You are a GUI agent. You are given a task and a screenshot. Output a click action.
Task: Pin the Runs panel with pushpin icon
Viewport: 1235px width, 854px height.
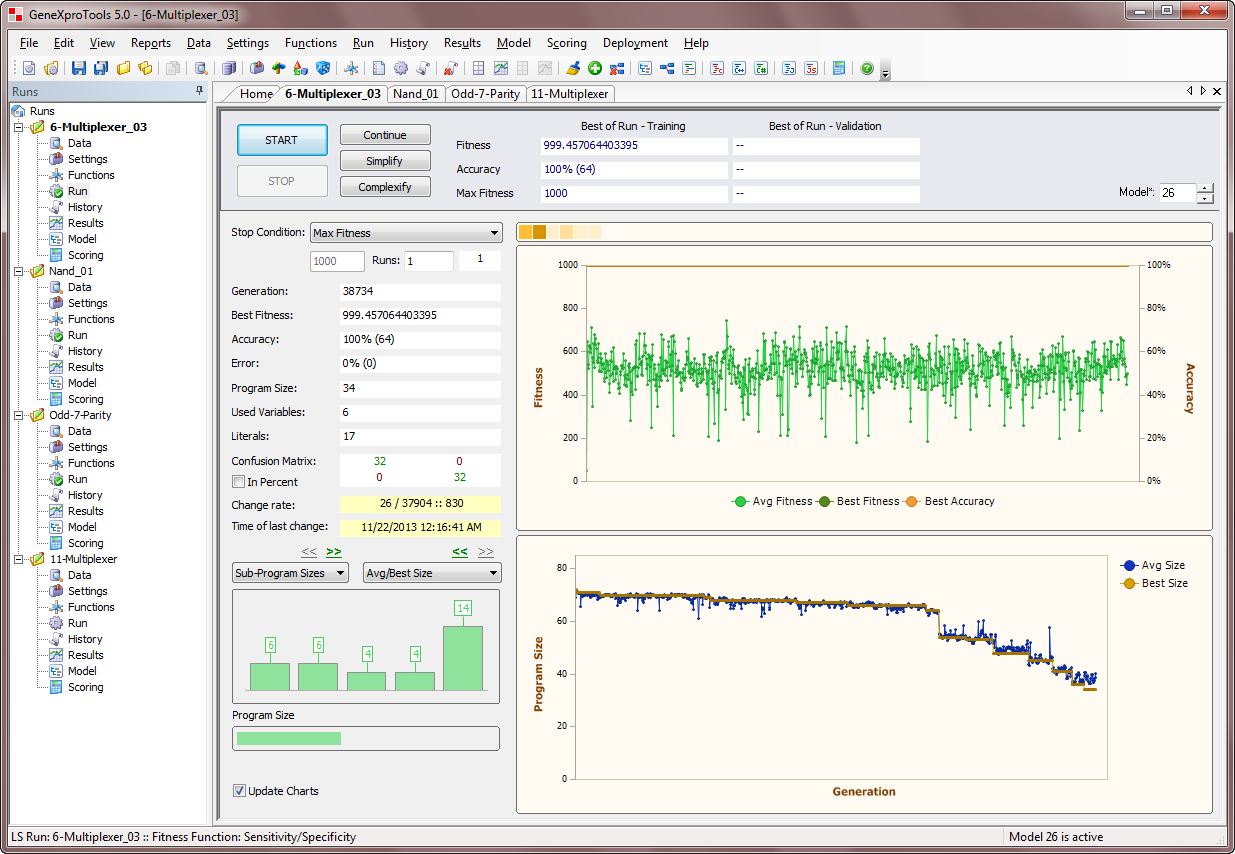coord(199,91)
